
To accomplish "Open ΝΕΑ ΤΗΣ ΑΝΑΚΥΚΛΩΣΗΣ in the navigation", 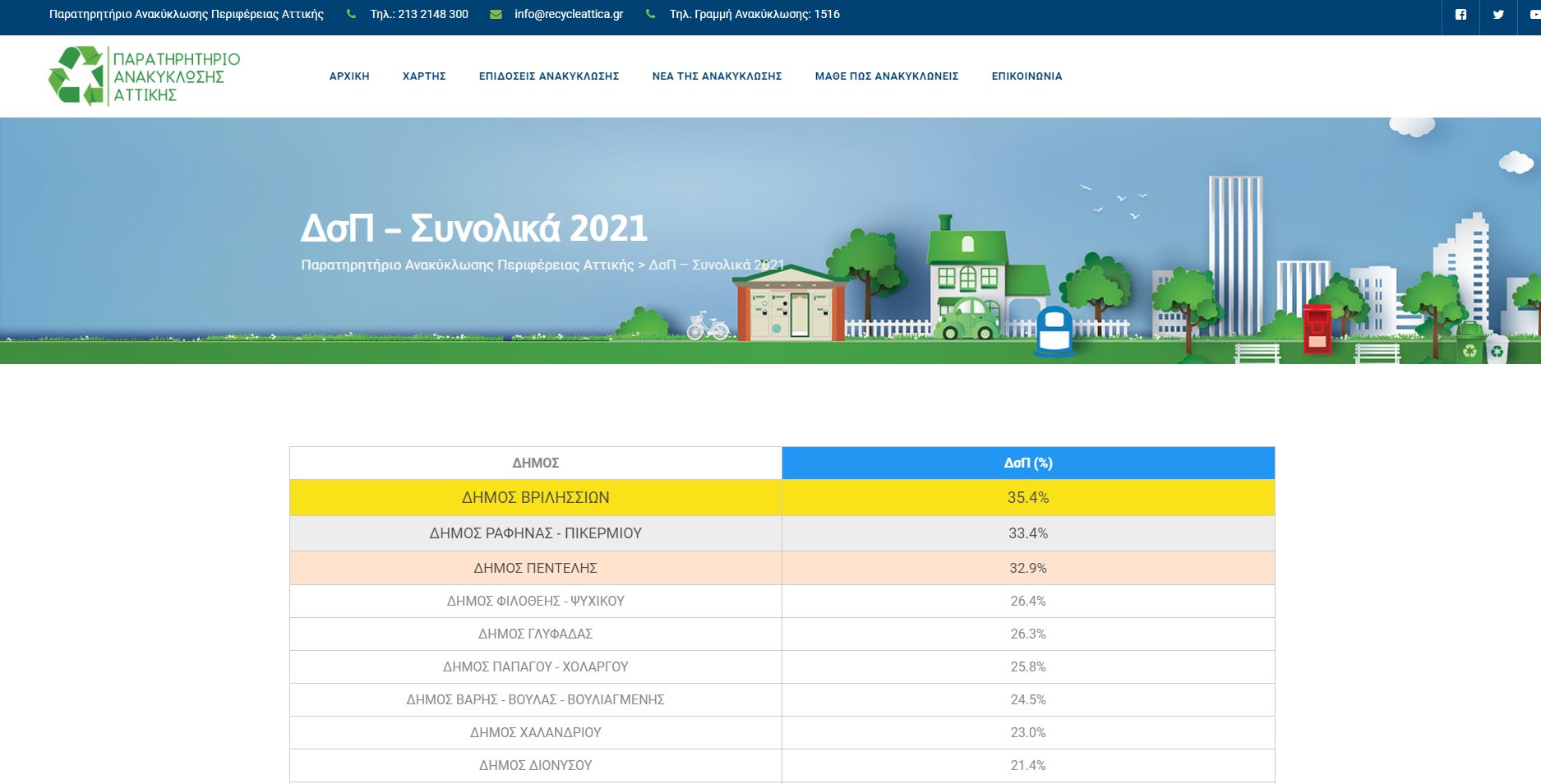I will click(x=717, y=76).
